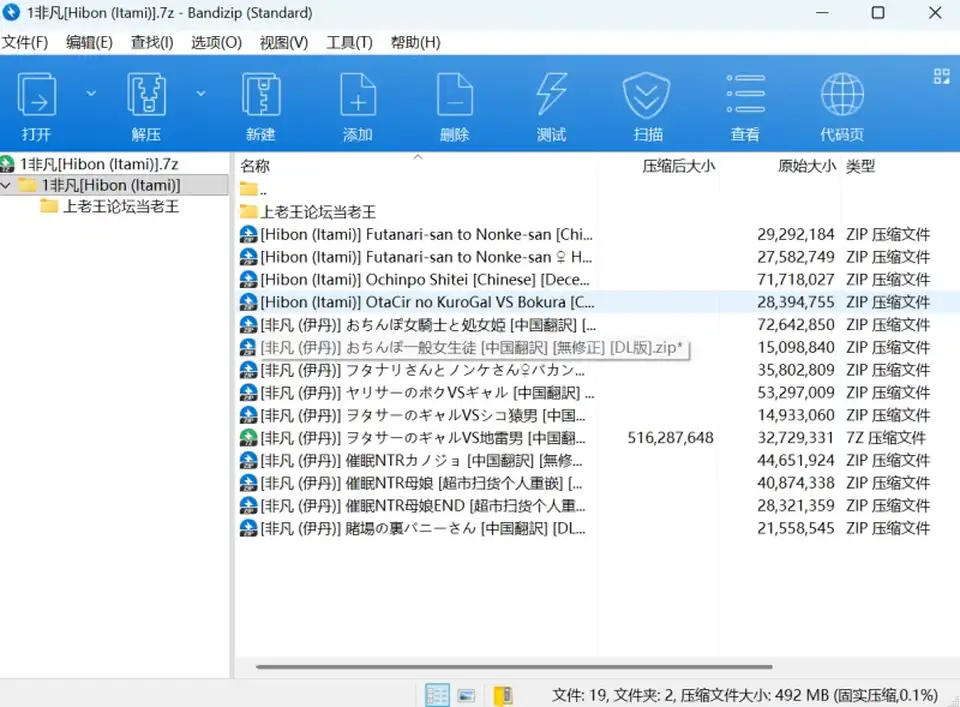960x707 pixels.
Task: Select 上老王论坛当老王 folder in left tree
Action: click(x=121, y=206)
